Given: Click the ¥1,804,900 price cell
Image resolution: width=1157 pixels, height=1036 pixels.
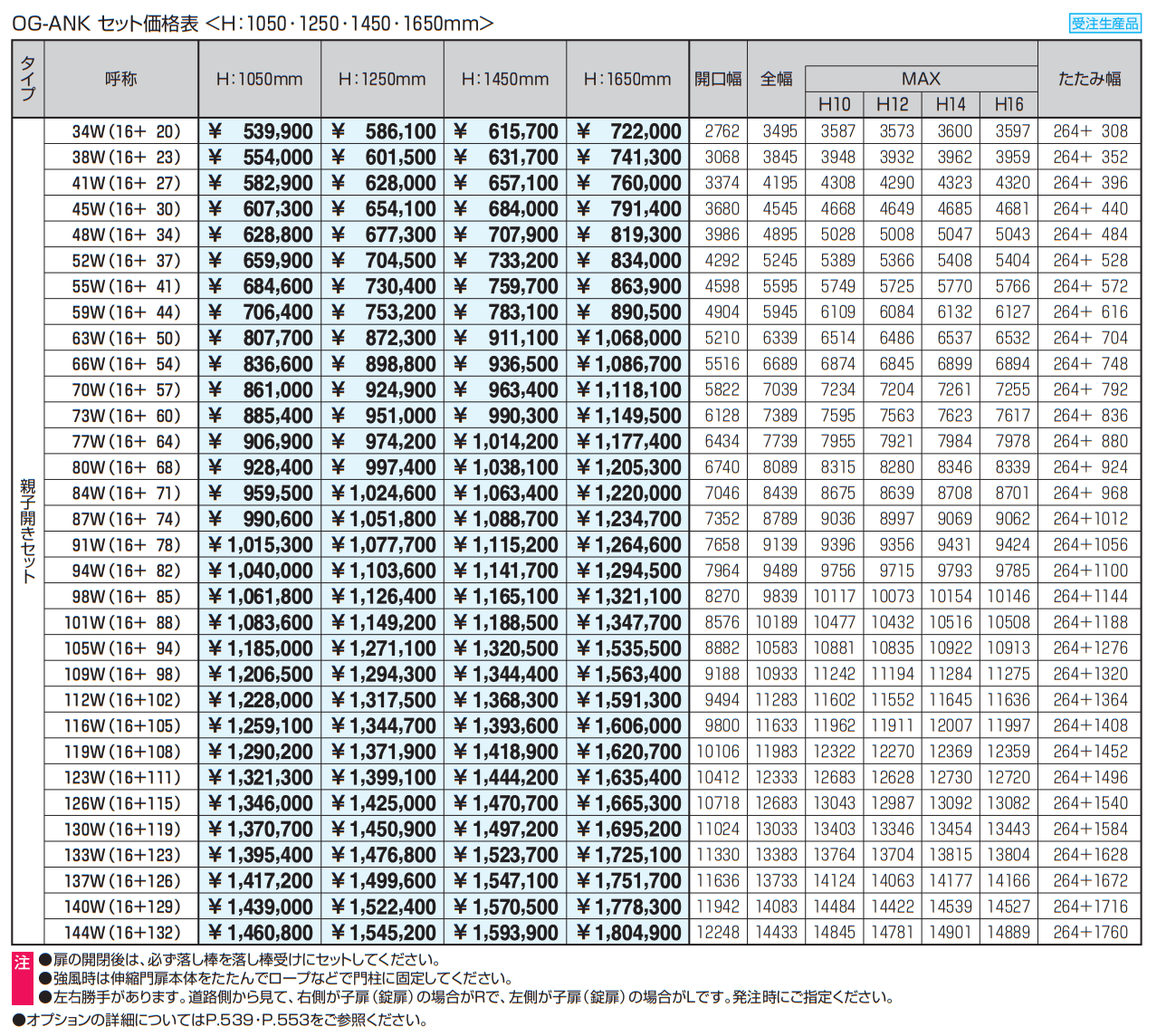Looking at the screenshot, I should (x=629, y=933).
